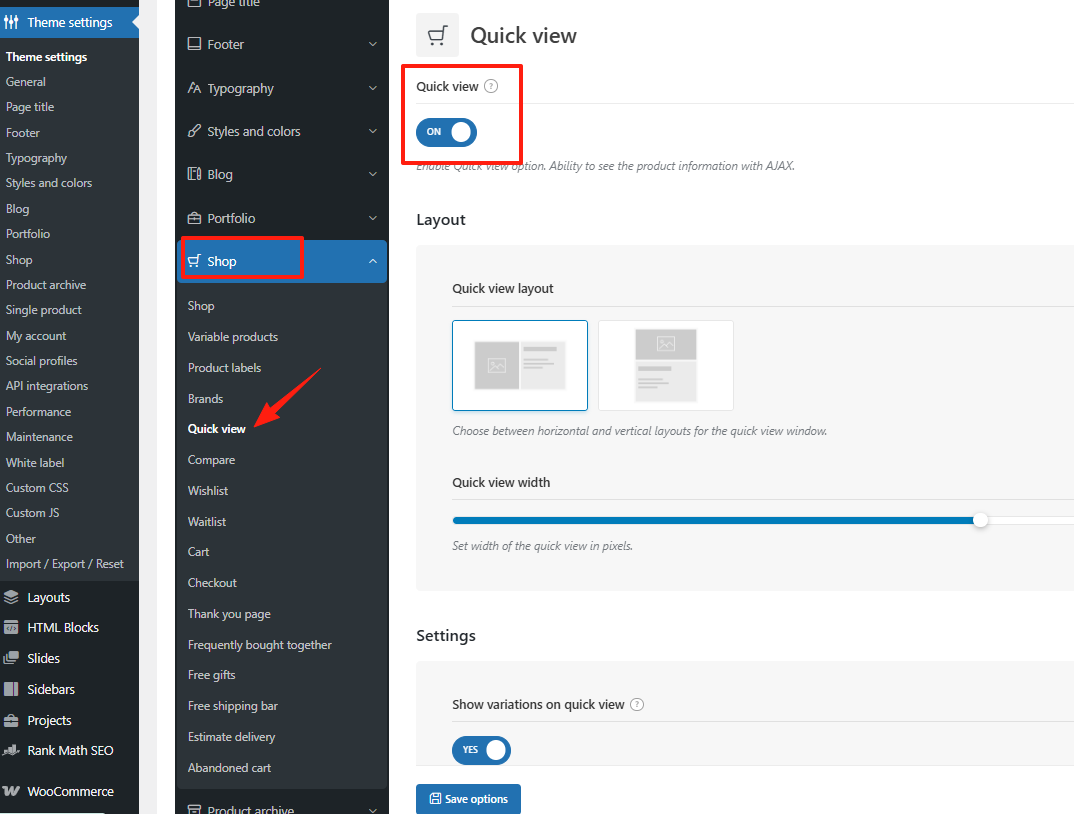Open help tooltip for Show variations
This screenshot has width=1074, height=814.
point(637,704)
